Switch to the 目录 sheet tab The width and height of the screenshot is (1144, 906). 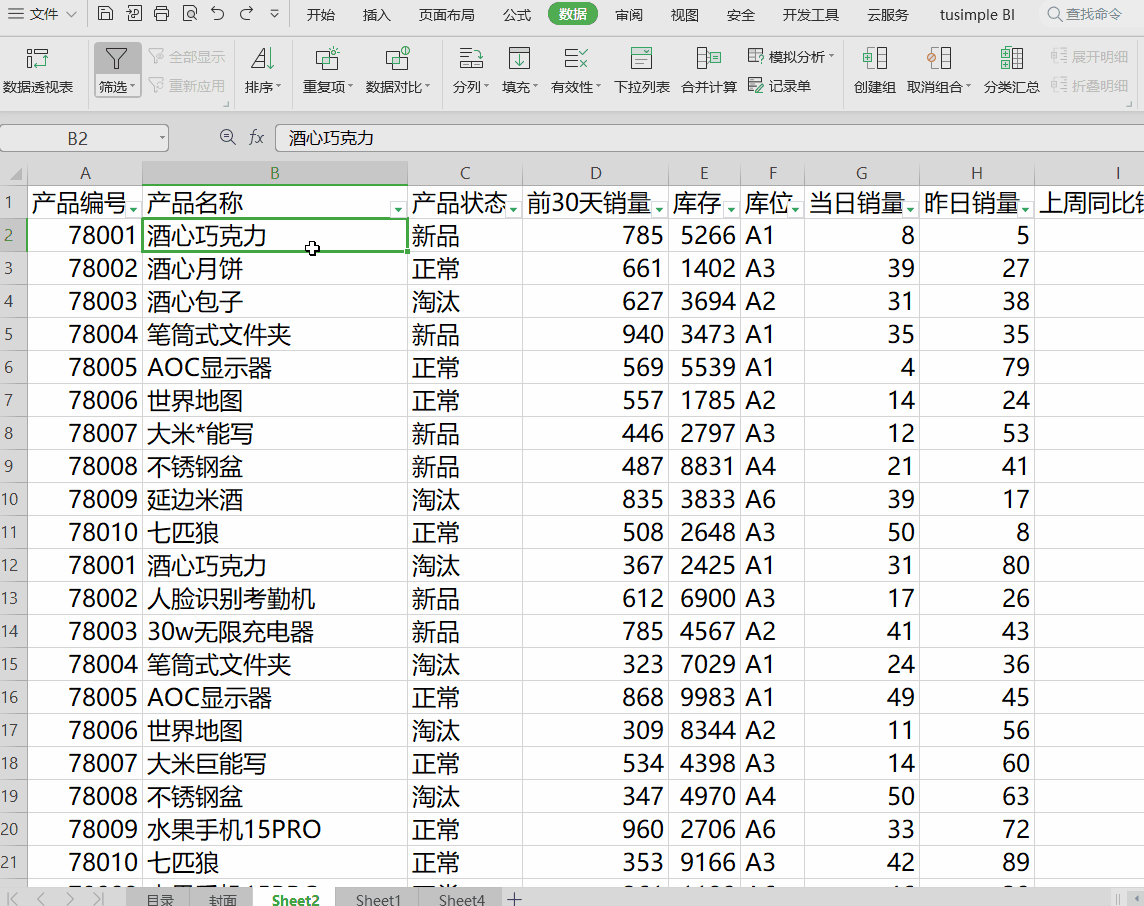[160, 899]
